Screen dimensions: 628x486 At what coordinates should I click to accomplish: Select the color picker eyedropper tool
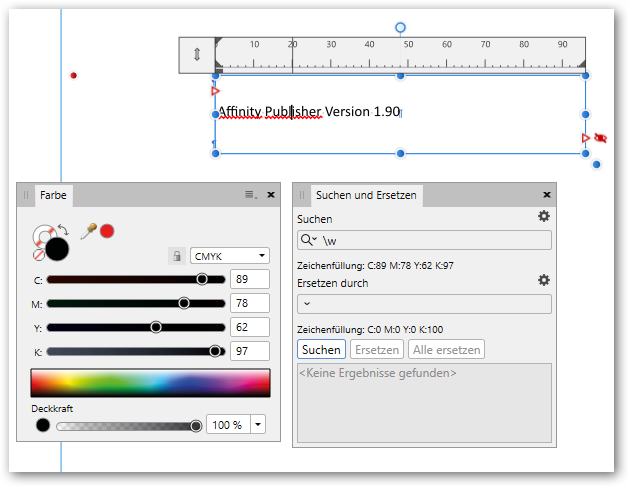tap(89, 231)
